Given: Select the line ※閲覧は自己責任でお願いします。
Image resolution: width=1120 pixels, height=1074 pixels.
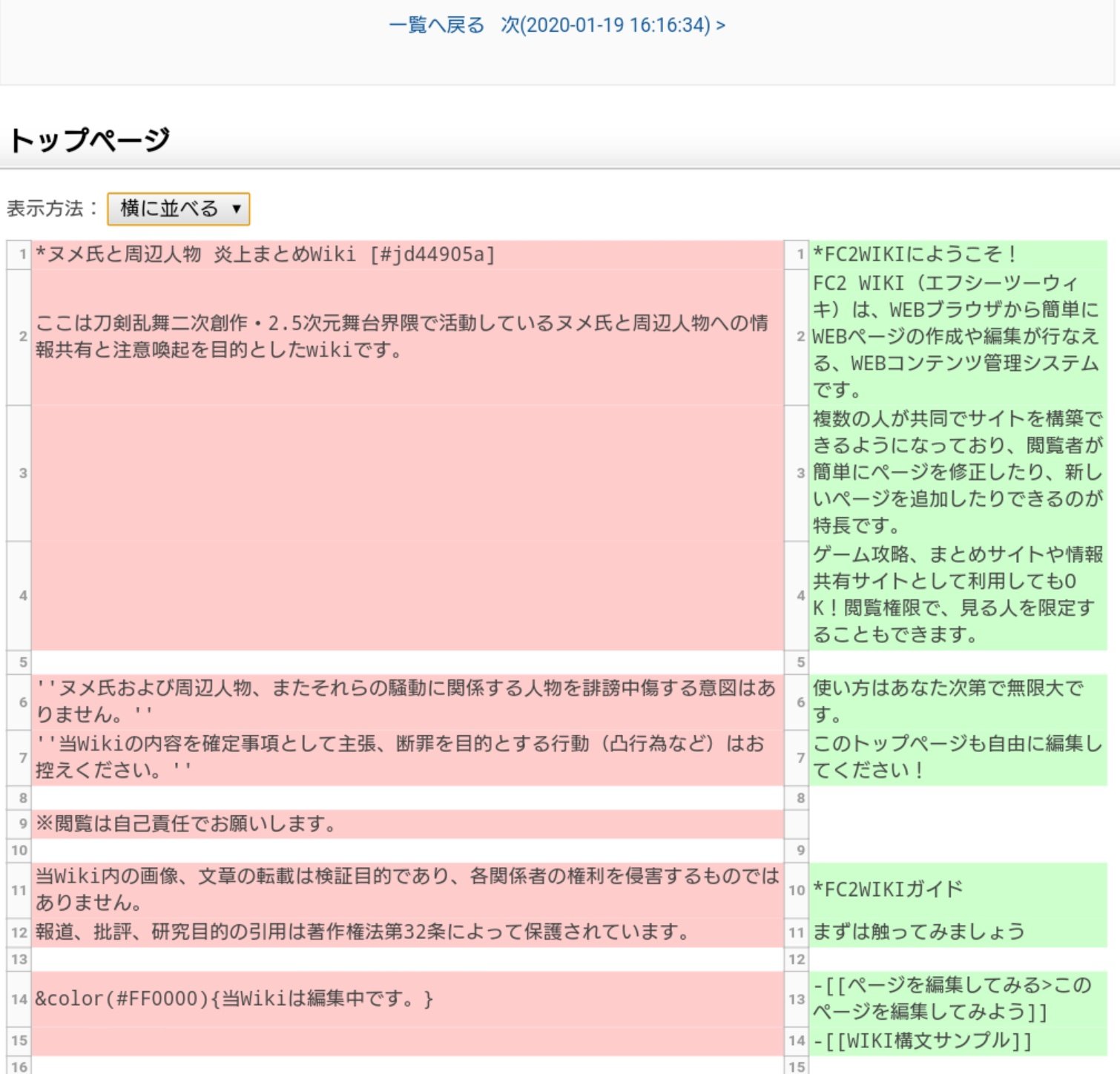Looking at the screenshot, I should tap(407, 823).
